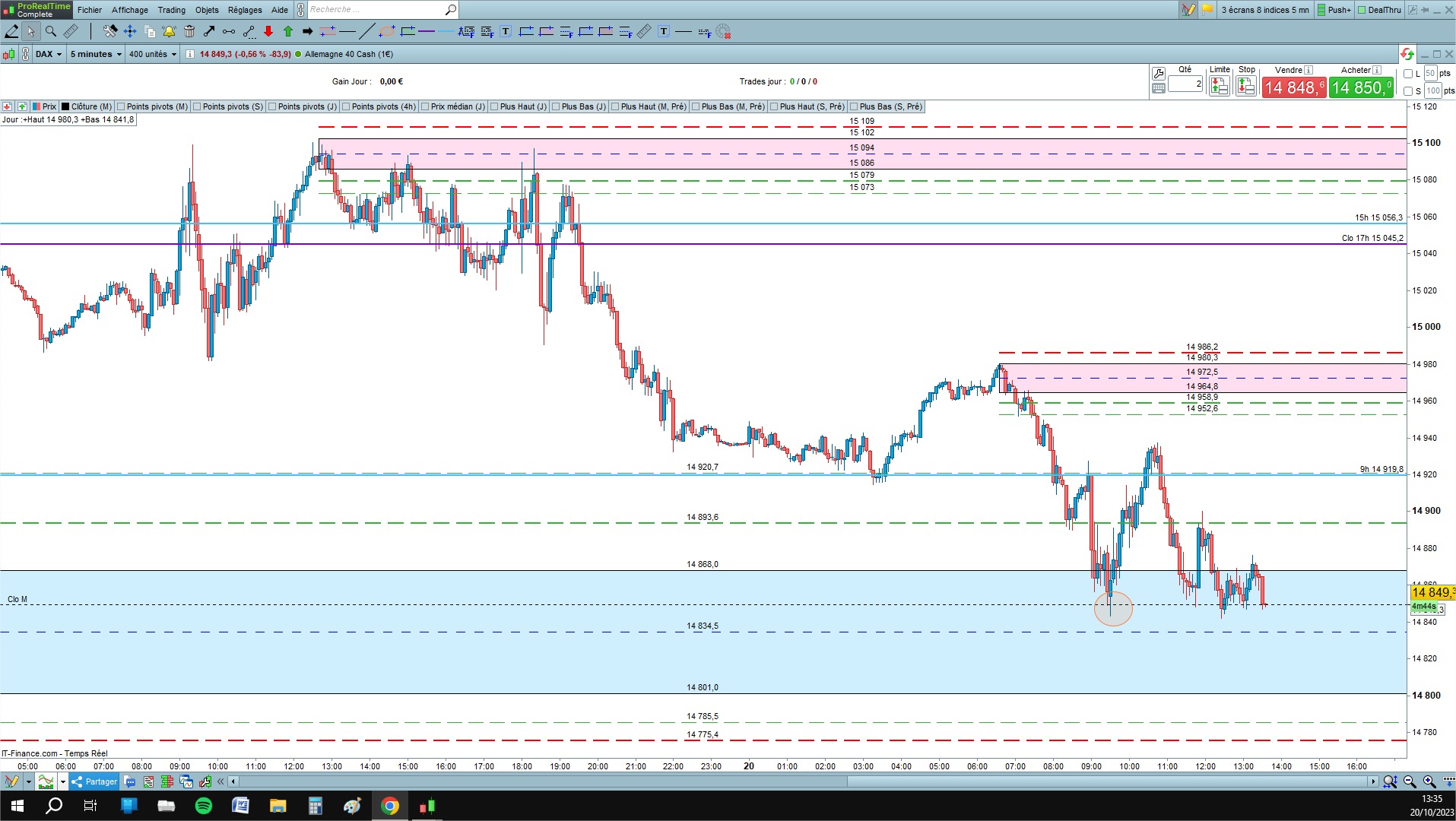Click the alarm bell alert icon

point(169,31)
